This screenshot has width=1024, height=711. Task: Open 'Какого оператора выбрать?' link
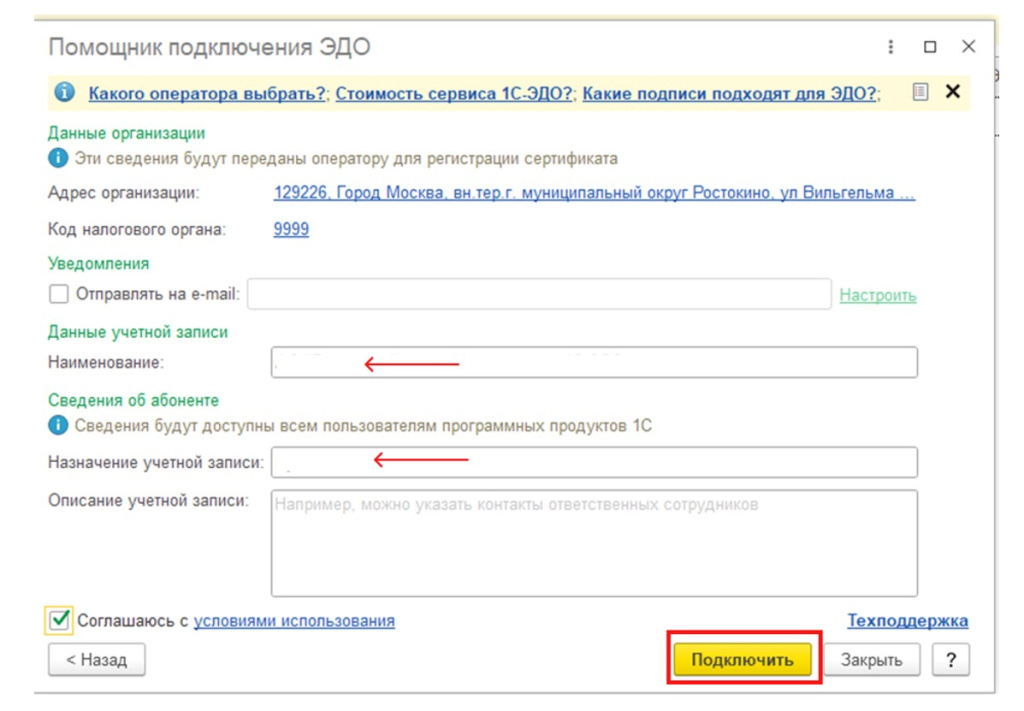[207, 93]
